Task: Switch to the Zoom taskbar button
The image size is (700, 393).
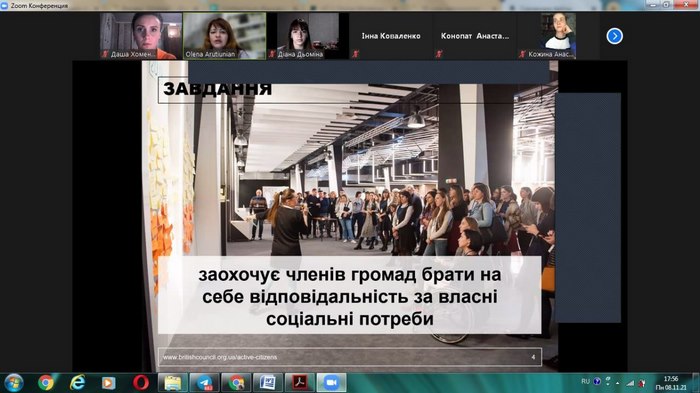Action: click(x=331, y=383)
